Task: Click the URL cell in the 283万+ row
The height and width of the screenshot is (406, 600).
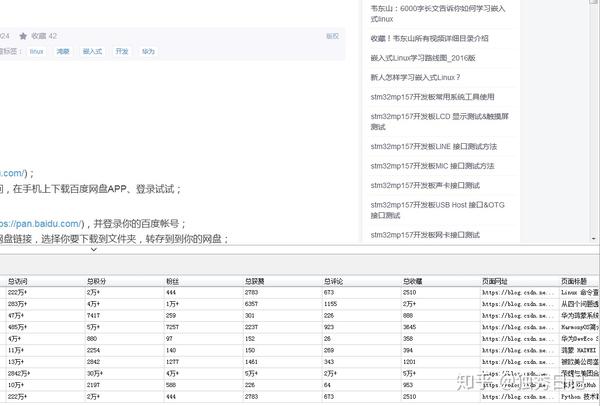Action: pyautogui.click(x=520, y=304)
